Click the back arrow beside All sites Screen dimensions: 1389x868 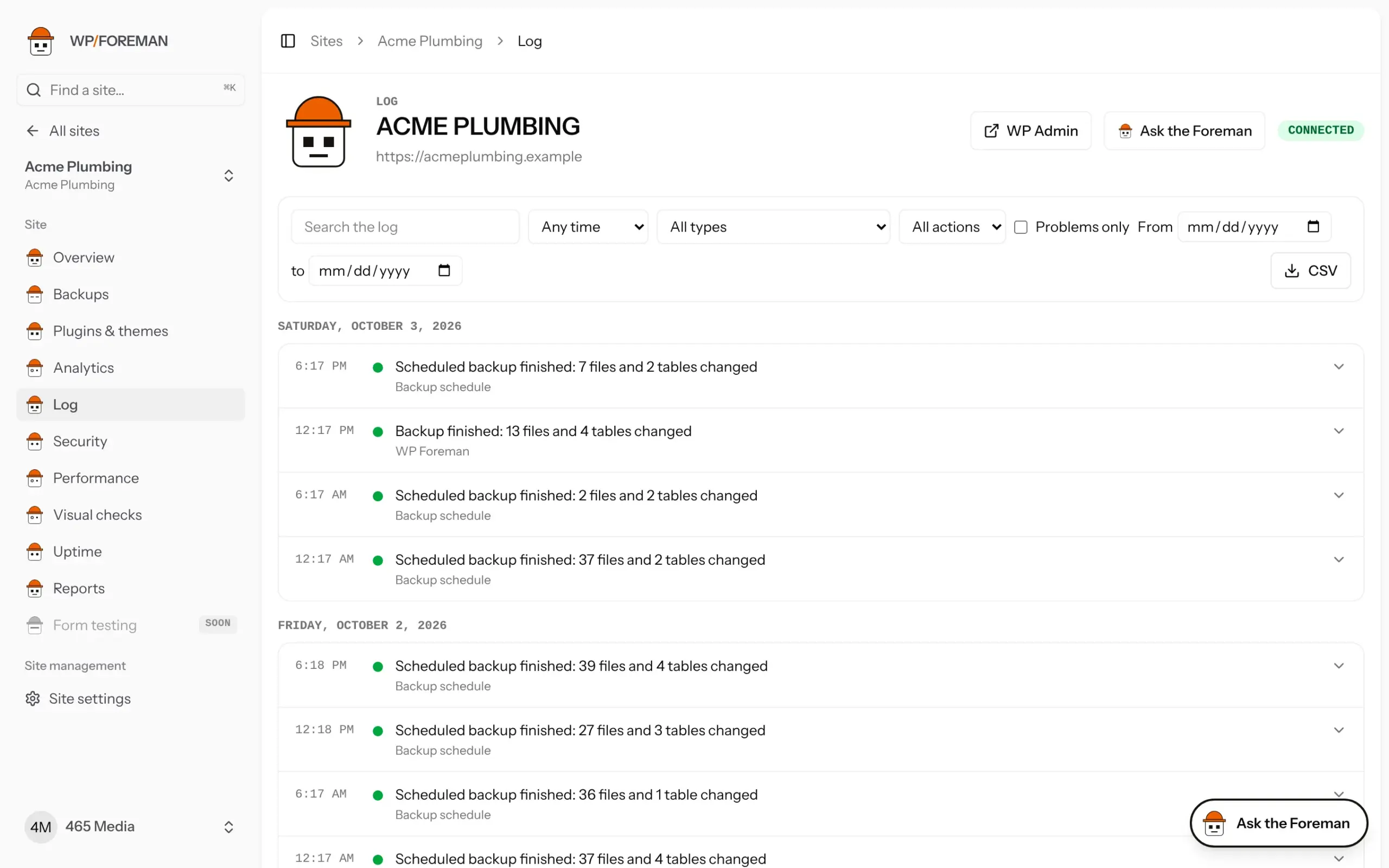pos(33,131)
